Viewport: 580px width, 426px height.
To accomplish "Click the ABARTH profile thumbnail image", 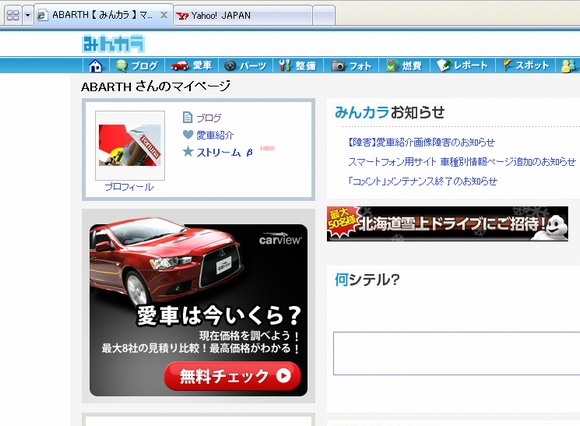I will pos(130,145).
